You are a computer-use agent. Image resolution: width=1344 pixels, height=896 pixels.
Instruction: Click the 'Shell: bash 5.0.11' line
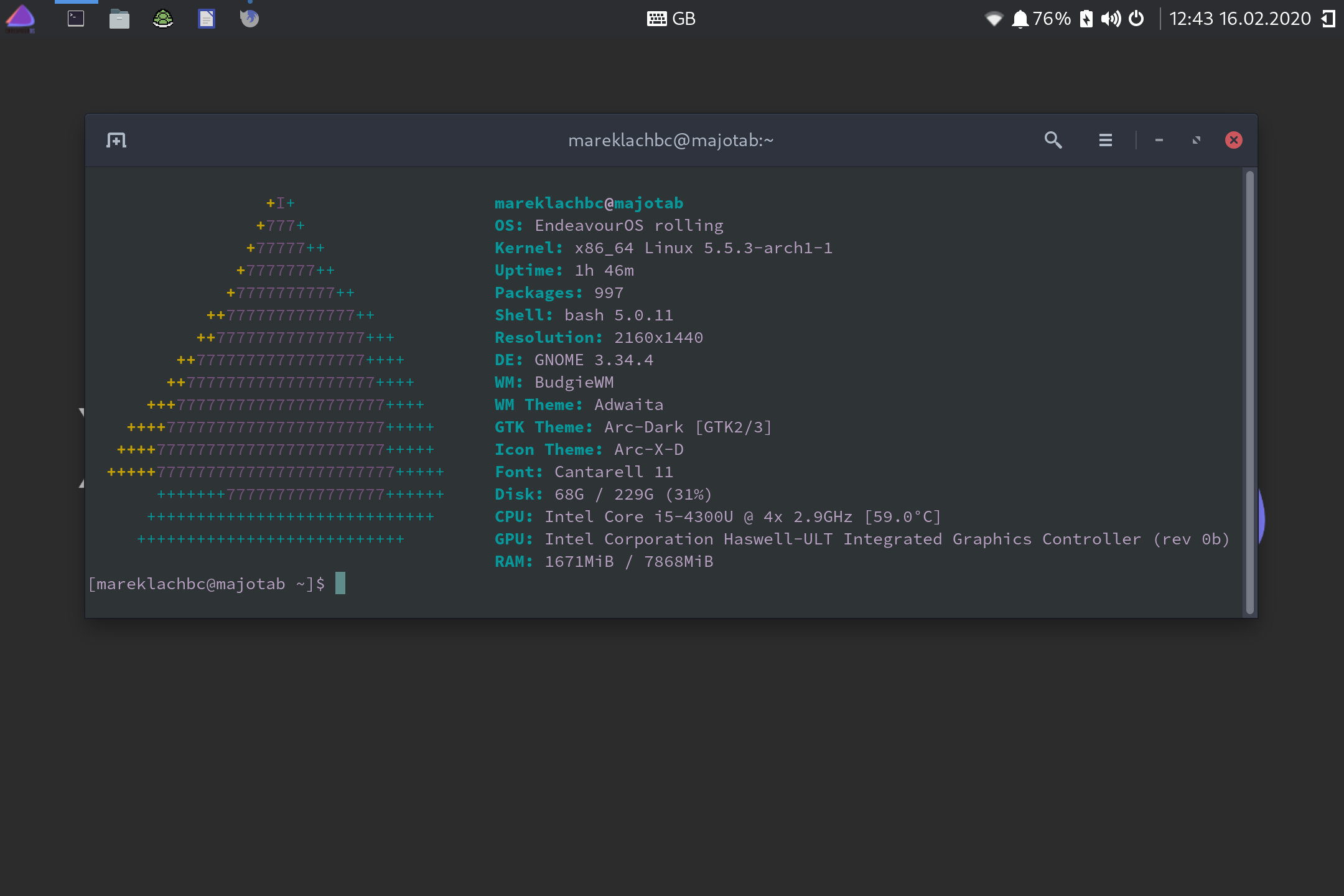click(584, 315)
